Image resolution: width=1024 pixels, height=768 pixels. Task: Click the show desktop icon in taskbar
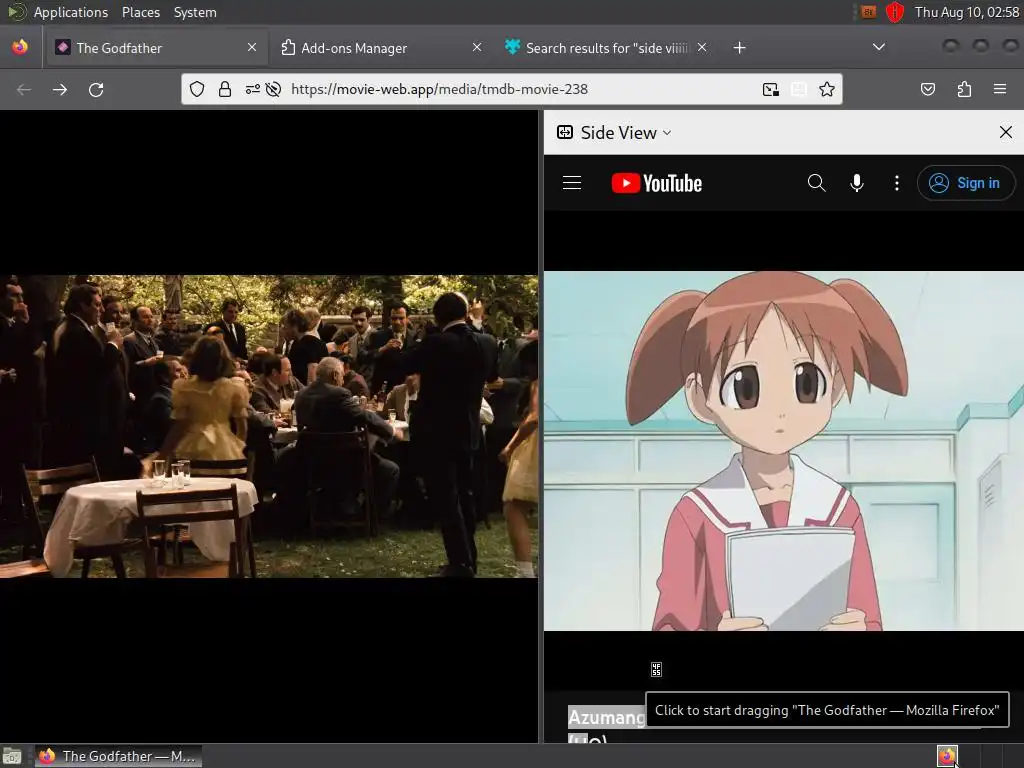click(x=12, y=756)
